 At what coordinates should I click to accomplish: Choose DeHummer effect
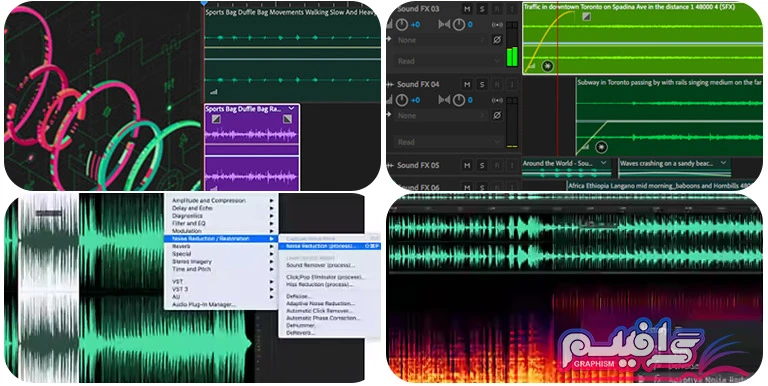[x=330, y=325]
